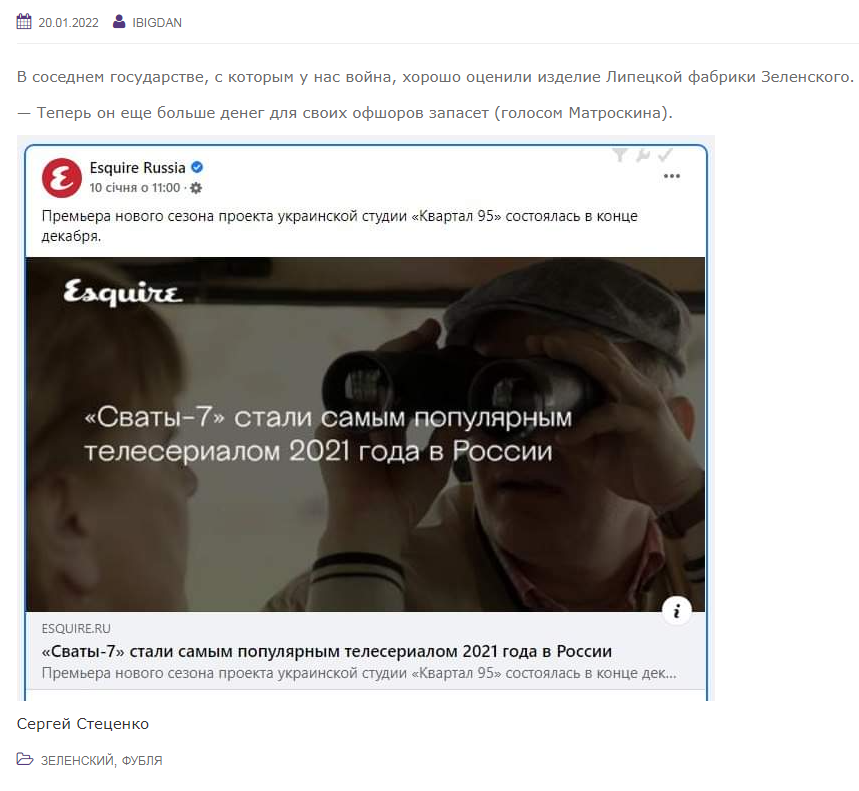Toggle the faded checkmark icon on the post
Image resolution: width=859 pixels, height=791 pixels.
click(x=665, y=156)
